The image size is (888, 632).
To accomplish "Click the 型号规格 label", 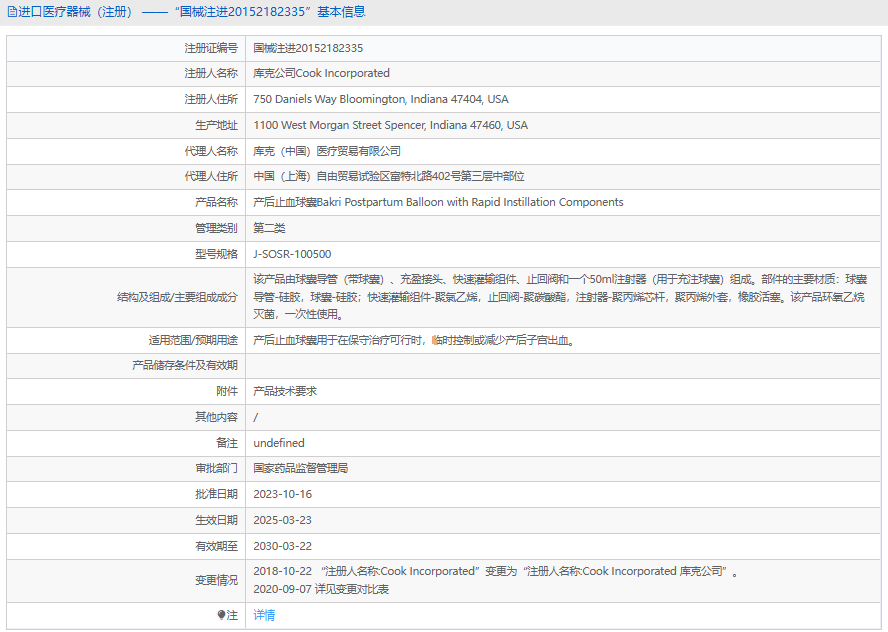I will pos(216,254).
